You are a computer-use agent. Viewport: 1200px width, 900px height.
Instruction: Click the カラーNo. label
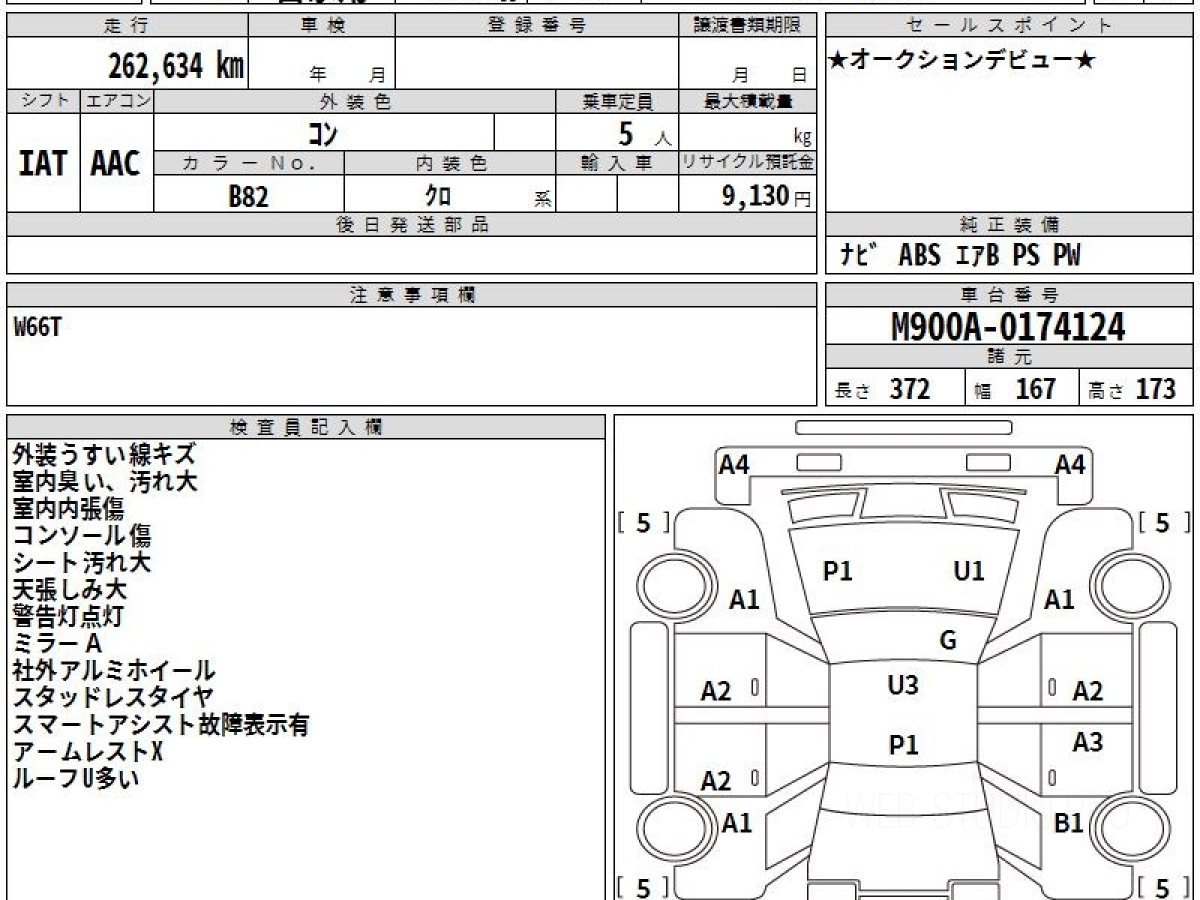[x=249, y=164]
